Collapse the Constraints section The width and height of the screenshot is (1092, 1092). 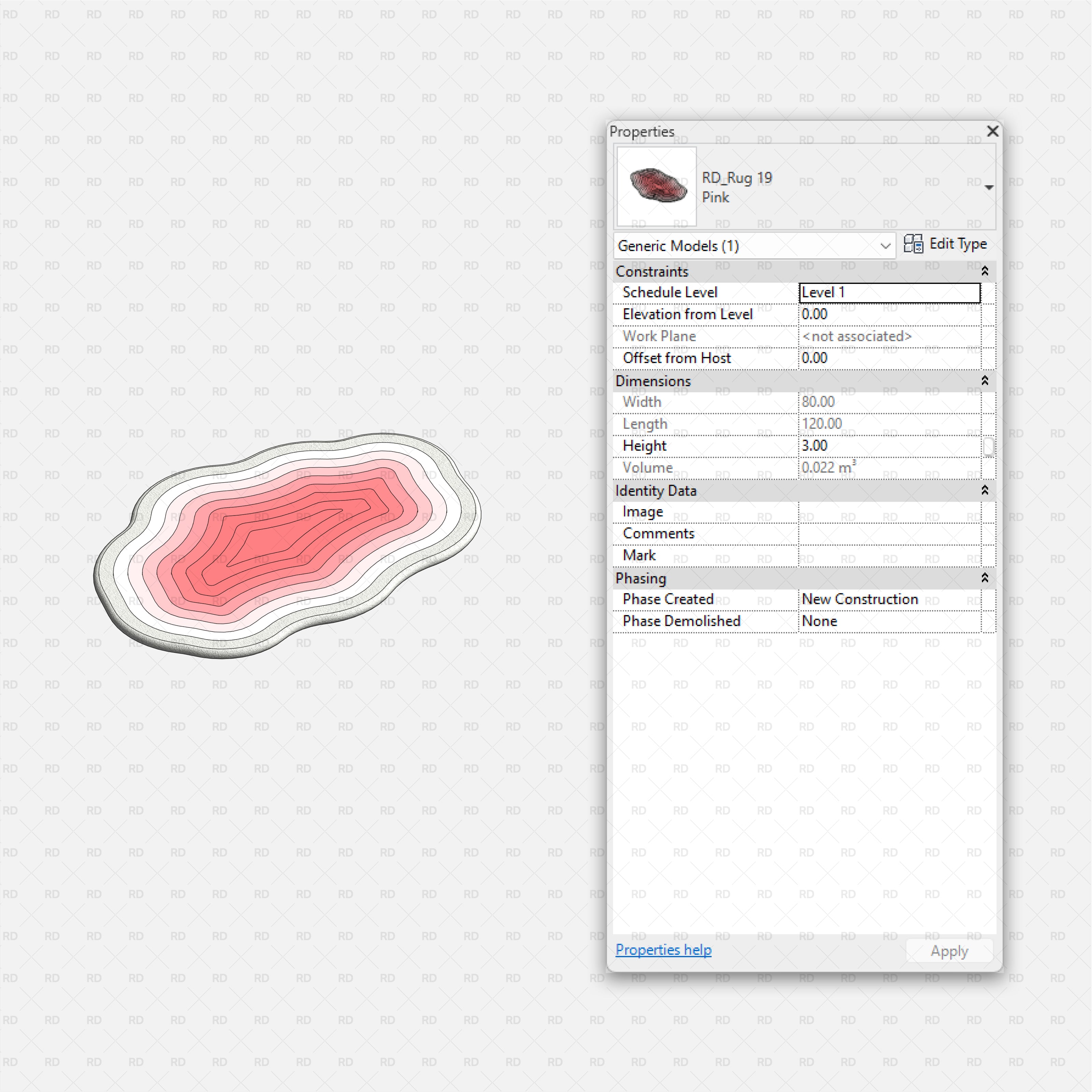pos(985,271)
